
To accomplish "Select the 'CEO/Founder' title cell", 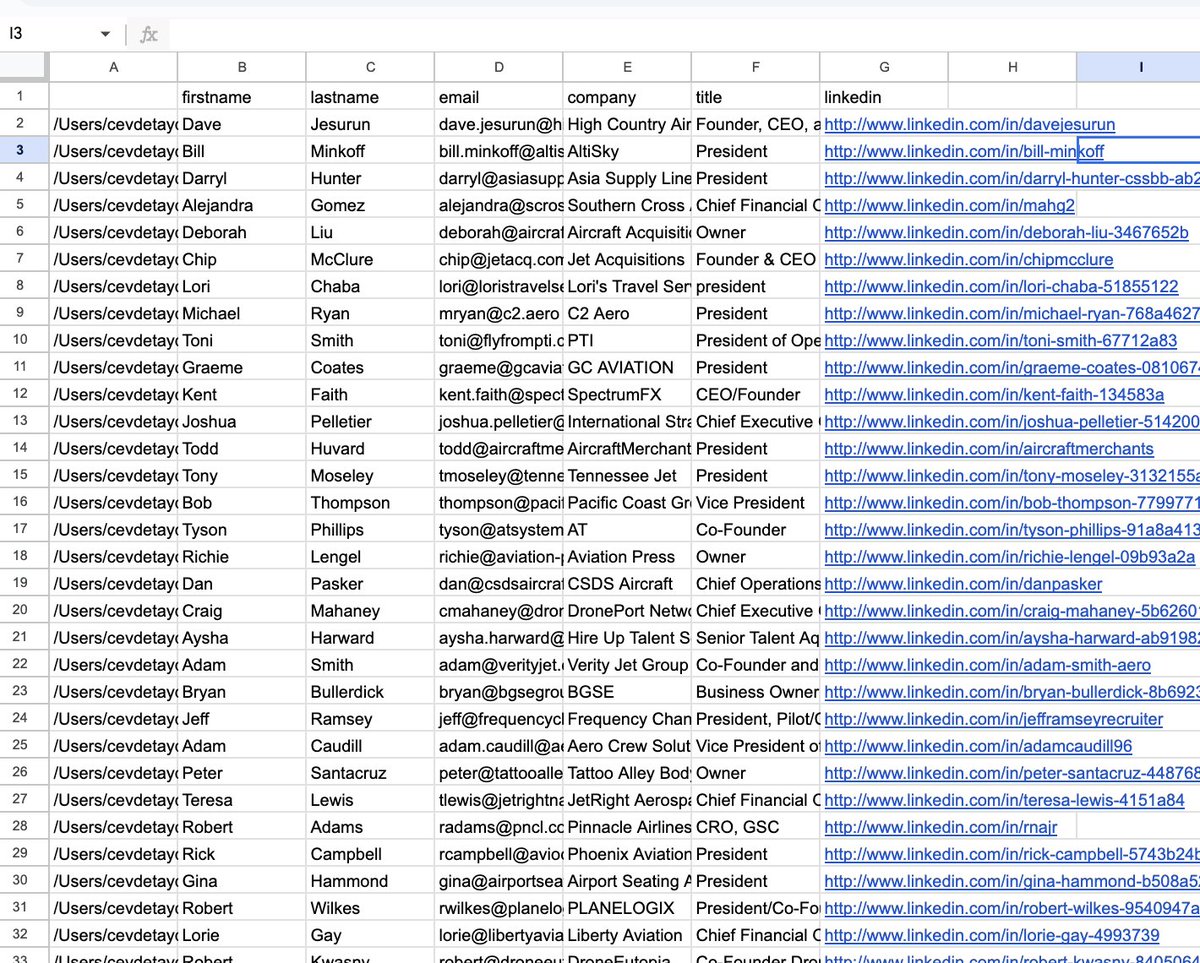I will click(x=756, y=394).
